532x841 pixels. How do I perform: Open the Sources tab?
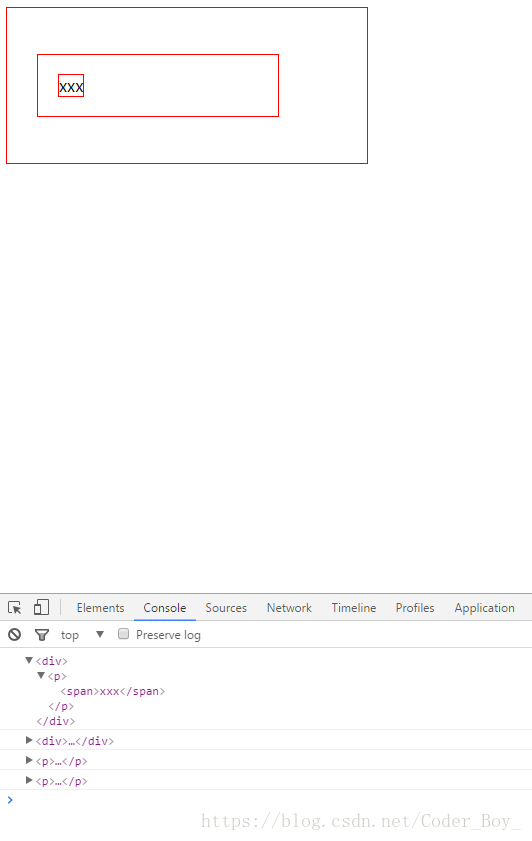point(226,608)
